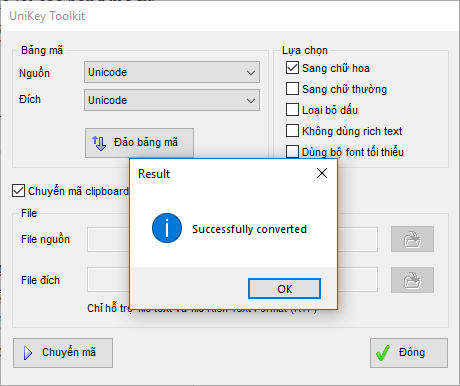The height and width of the screenshot is (386, 460).
Task: Click the blue play triangle on Chuyển mã
Action: pyautogui.click(x=28, y=353)
